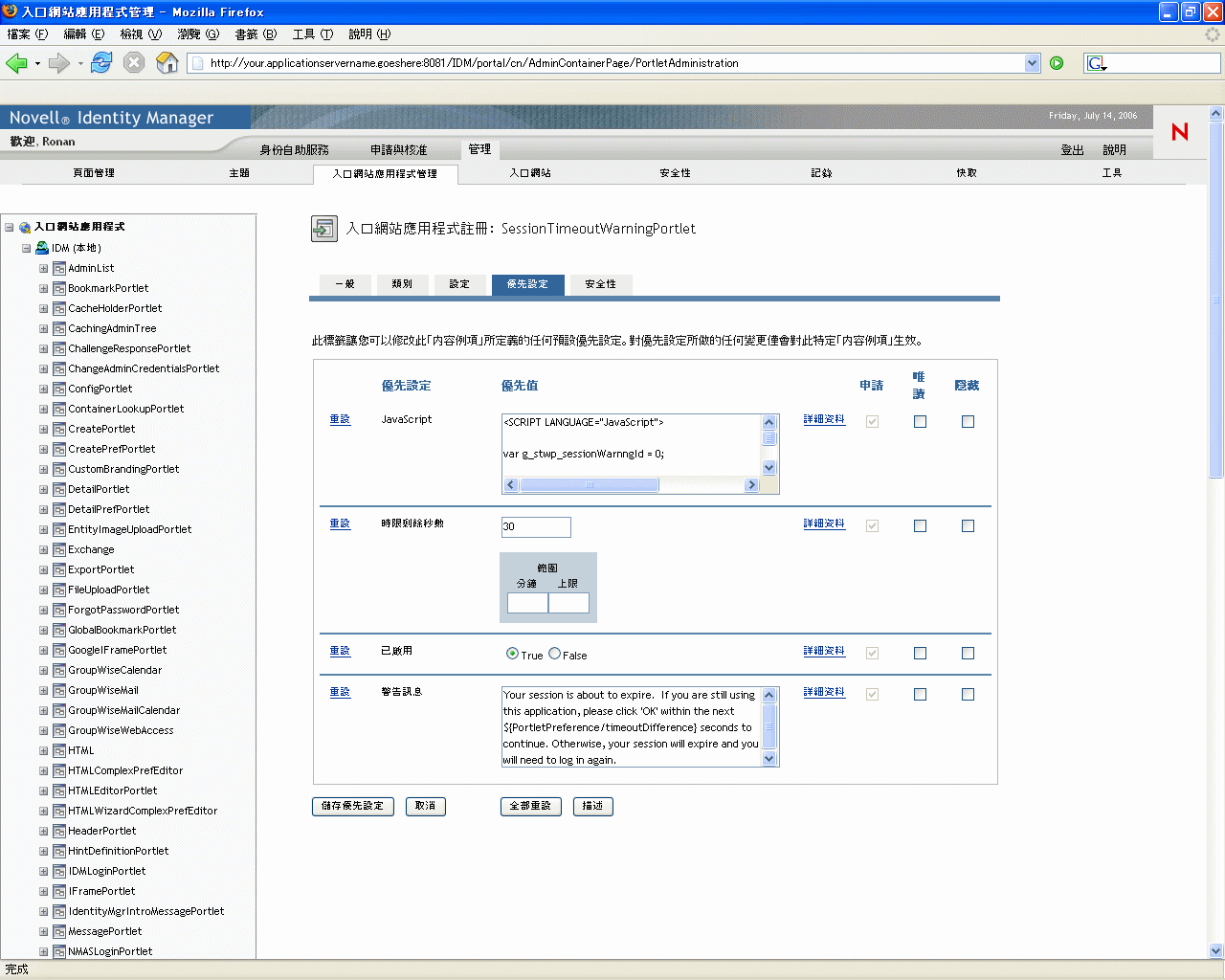Open the Back button history dropdown
This screenshot has width=1225, height=980.
(37, 64)
